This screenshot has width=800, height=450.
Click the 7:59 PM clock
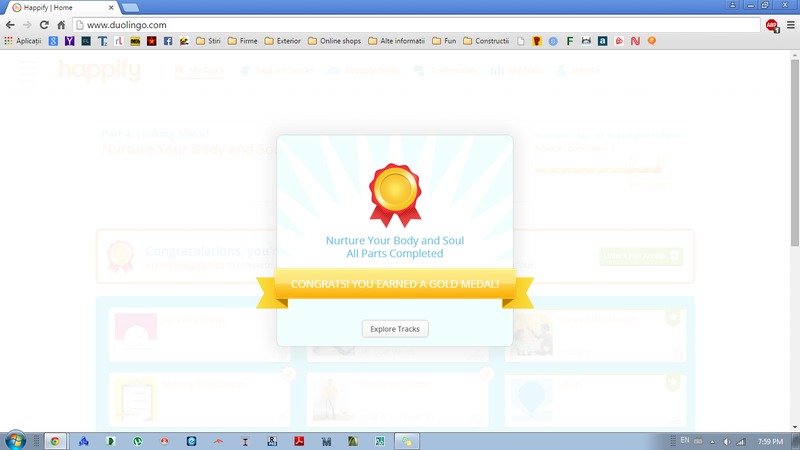pyautogui.click(x=770, y=441)
